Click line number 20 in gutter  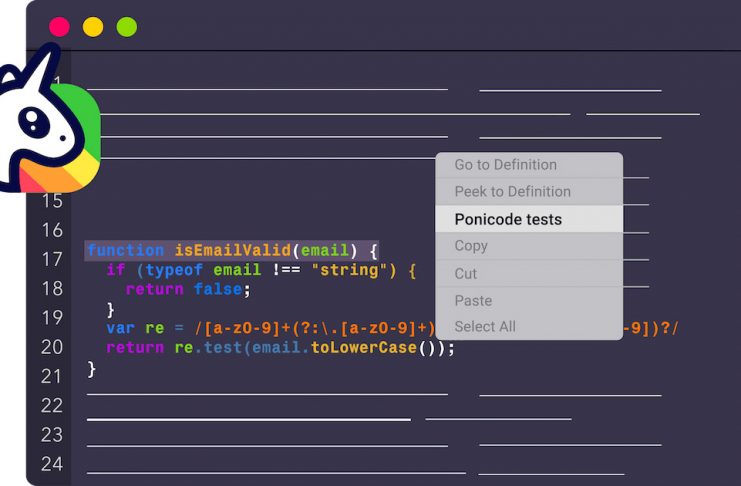[52, 347]
